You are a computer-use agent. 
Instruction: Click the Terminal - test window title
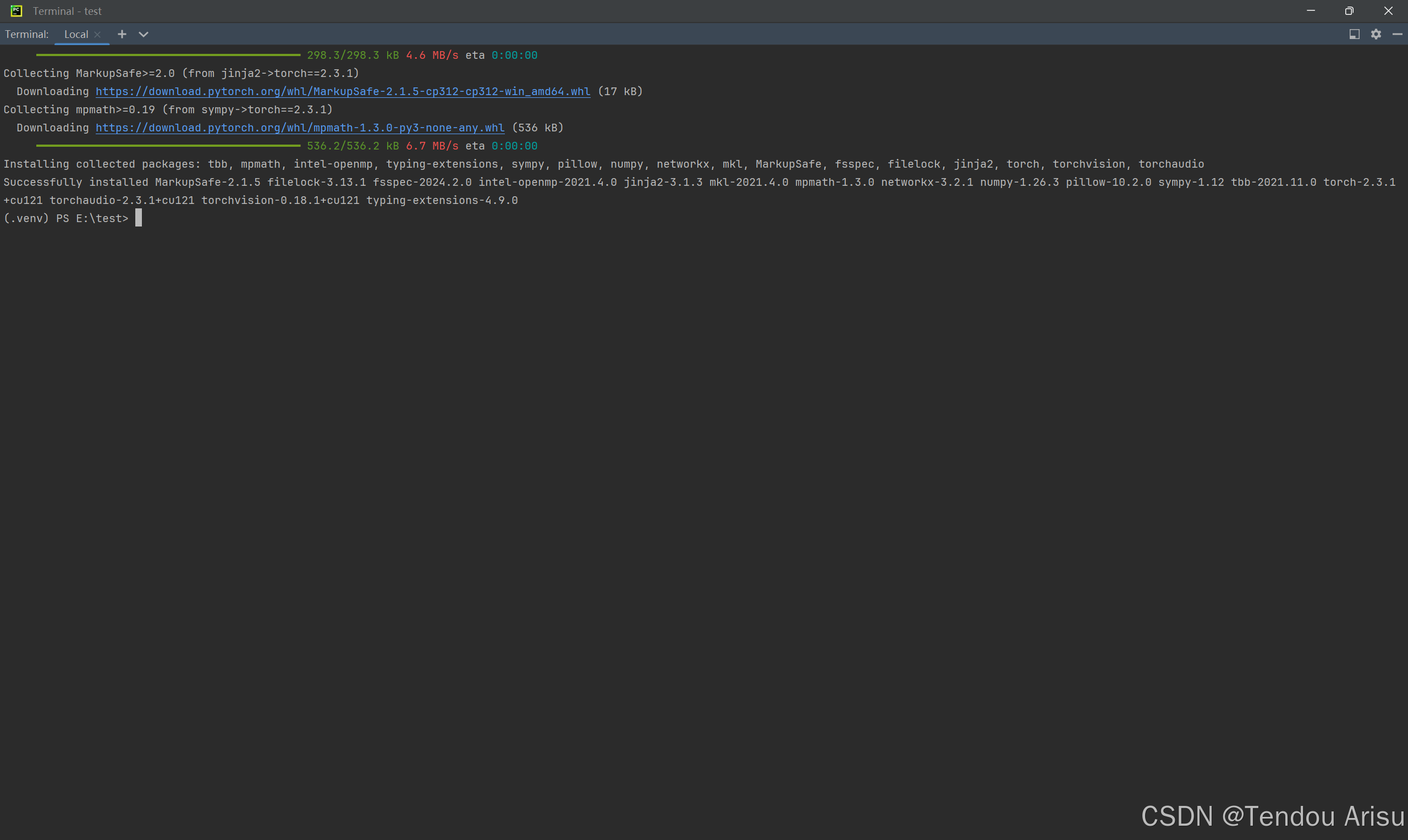click(x=67, y=11)
